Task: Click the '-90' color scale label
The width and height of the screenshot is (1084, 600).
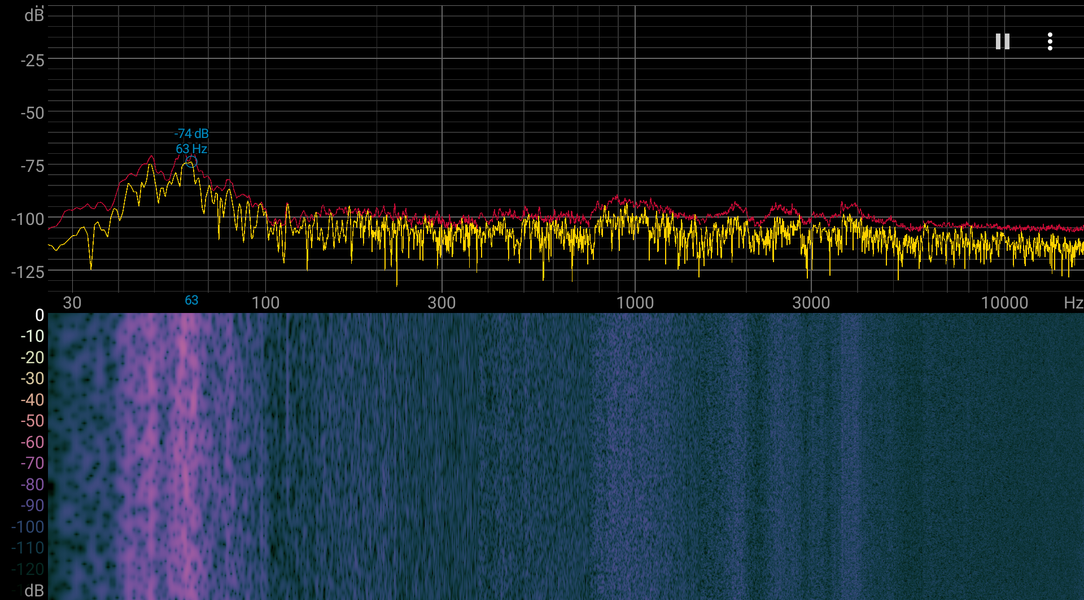Action: (32, 505)
